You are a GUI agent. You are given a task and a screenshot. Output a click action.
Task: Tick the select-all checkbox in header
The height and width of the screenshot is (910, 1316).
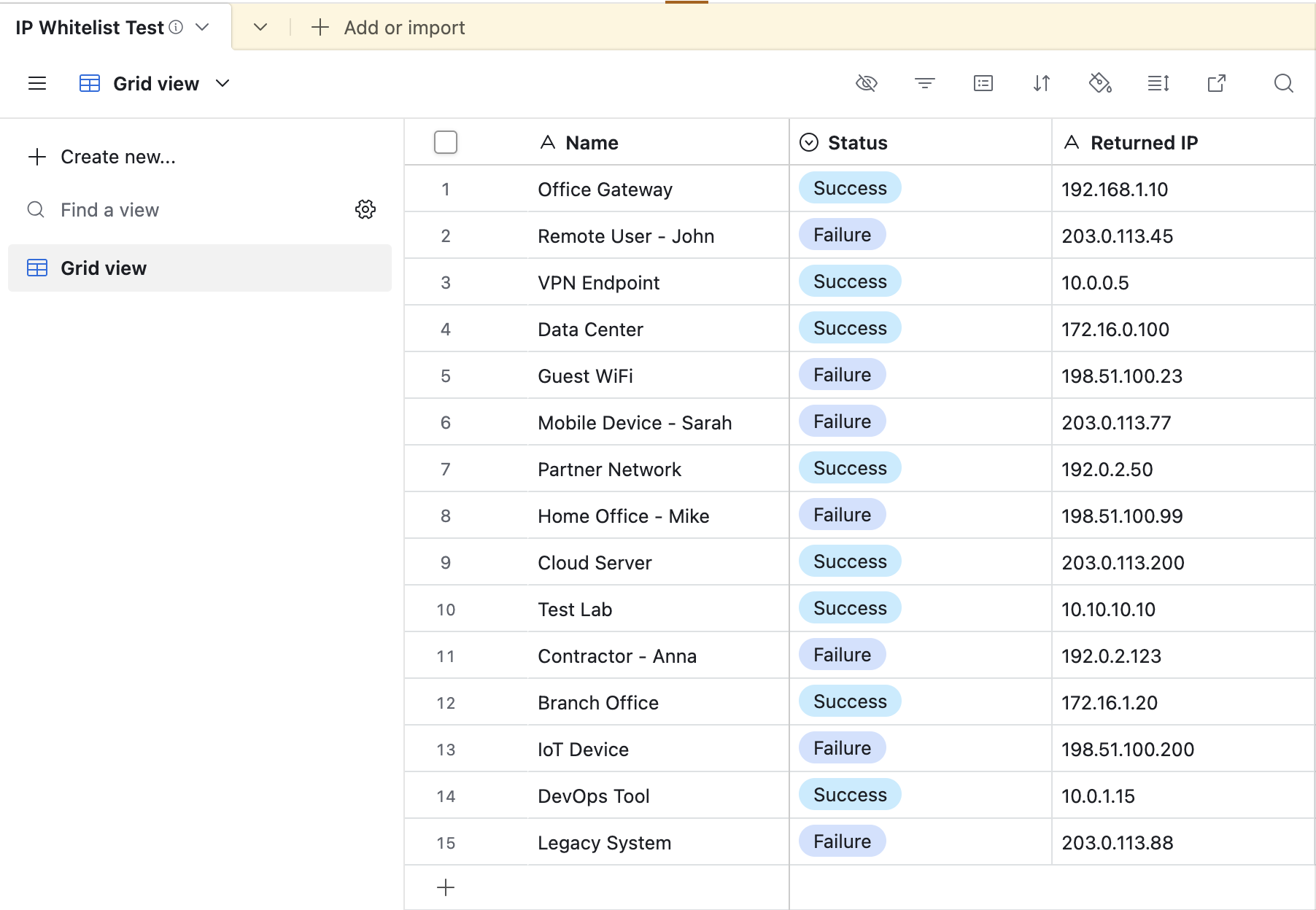[445, 141]
